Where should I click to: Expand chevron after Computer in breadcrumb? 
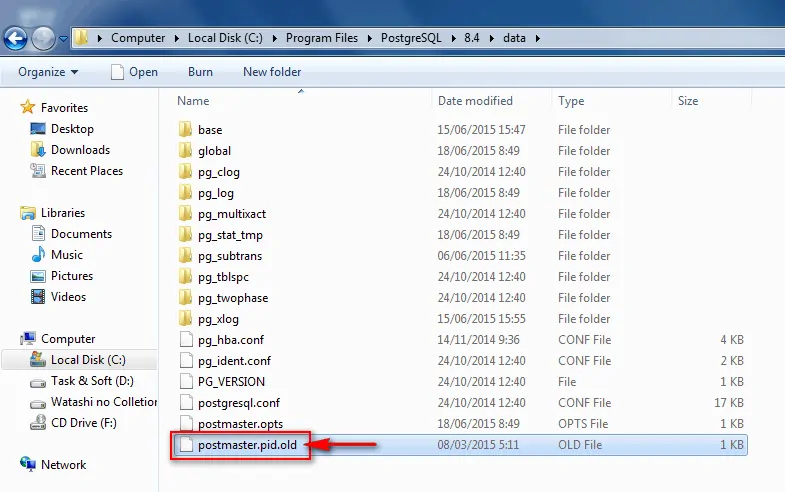pyautogui.click(x=177, y=39)
